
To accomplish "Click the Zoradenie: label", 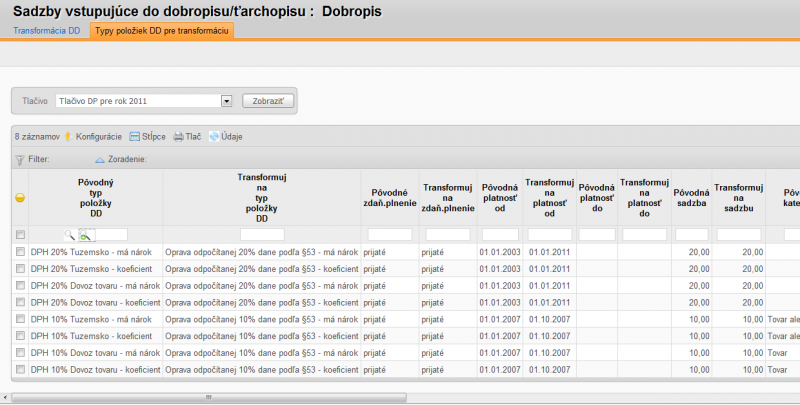I will click(x=127, y=160).
